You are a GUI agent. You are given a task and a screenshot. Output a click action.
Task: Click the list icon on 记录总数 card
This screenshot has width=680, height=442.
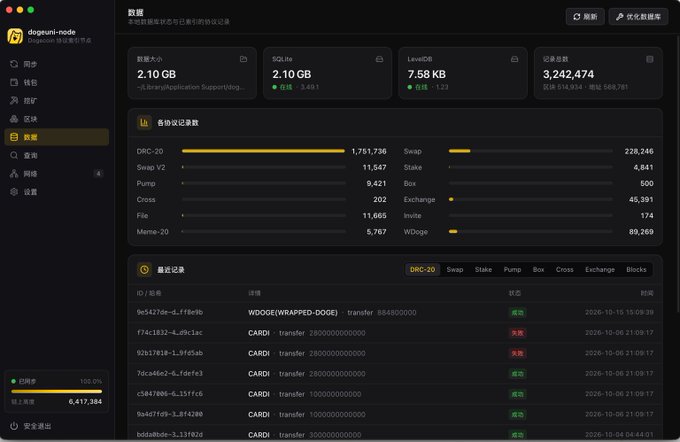click(650, 59)
